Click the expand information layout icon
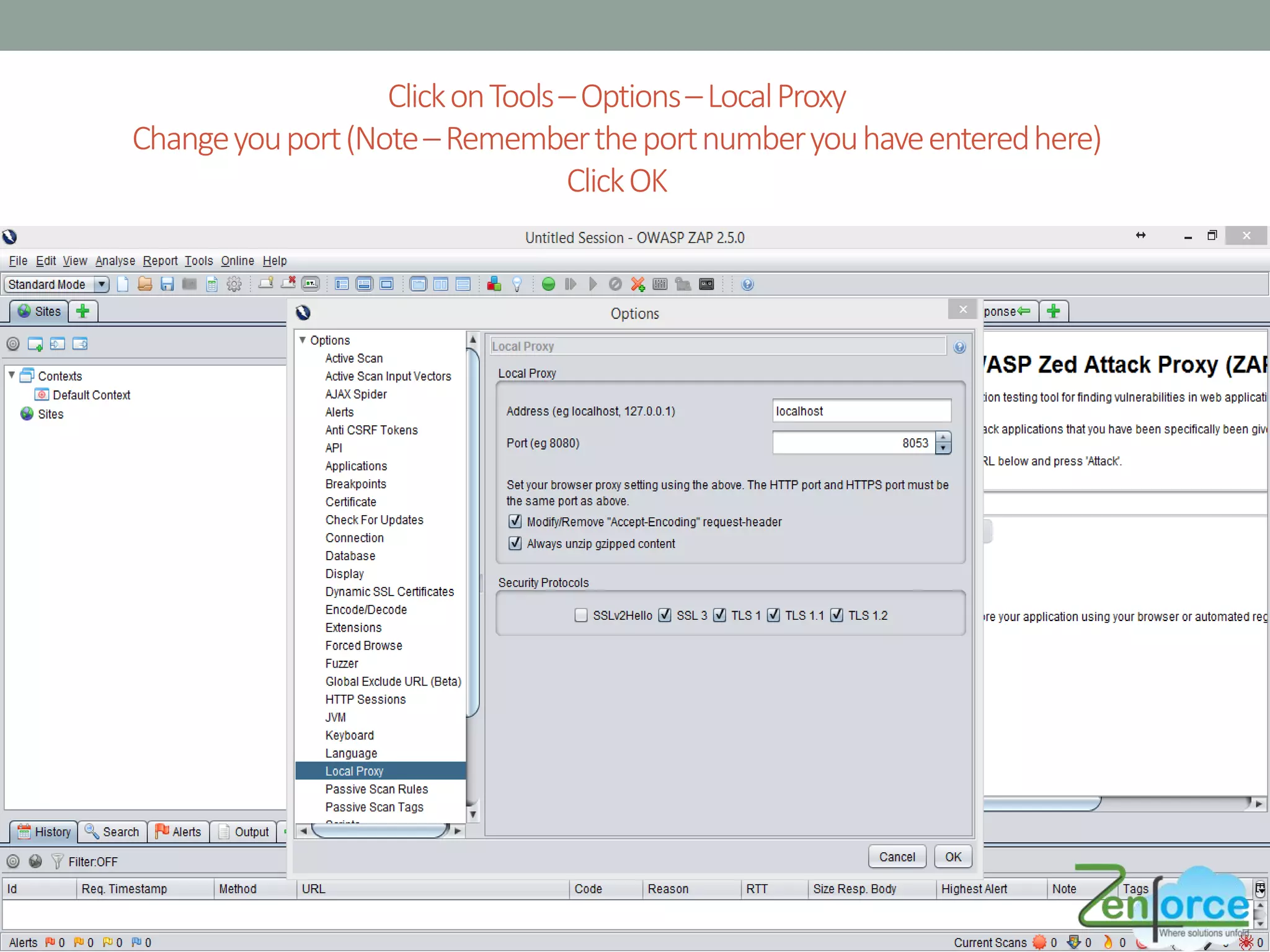The width and height of the screenshot is (1270, 952). 365,284
